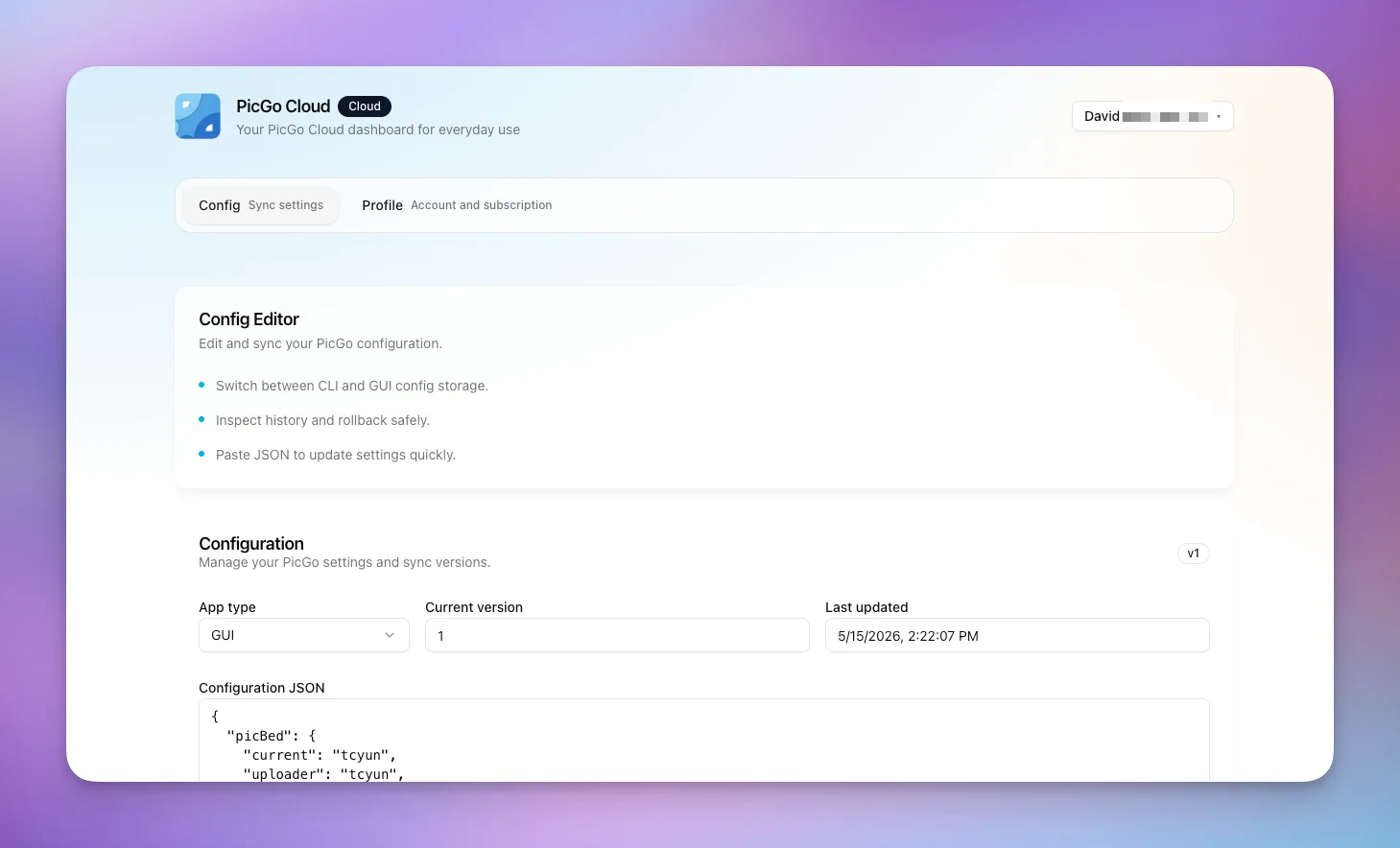Click 'Your PicGo Cloud dashboard for everyday use'
Screen dimensions: 1400x848
[x=378, y=130]
